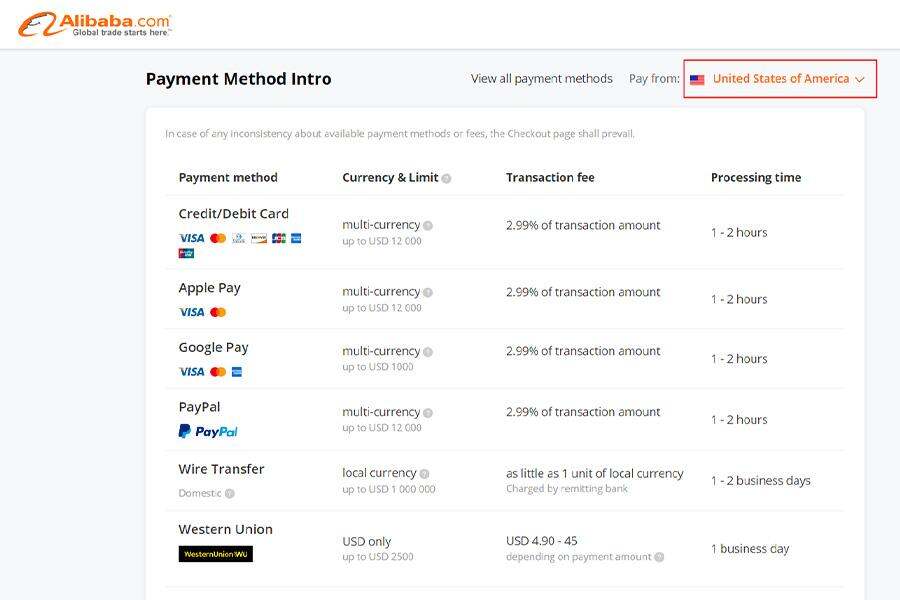Click info icon beside Credit/Debit Card multi-currency
Image resolution: width=900 pixels, height=600 pixels.
pyautogui.click(x=428, y=226)
